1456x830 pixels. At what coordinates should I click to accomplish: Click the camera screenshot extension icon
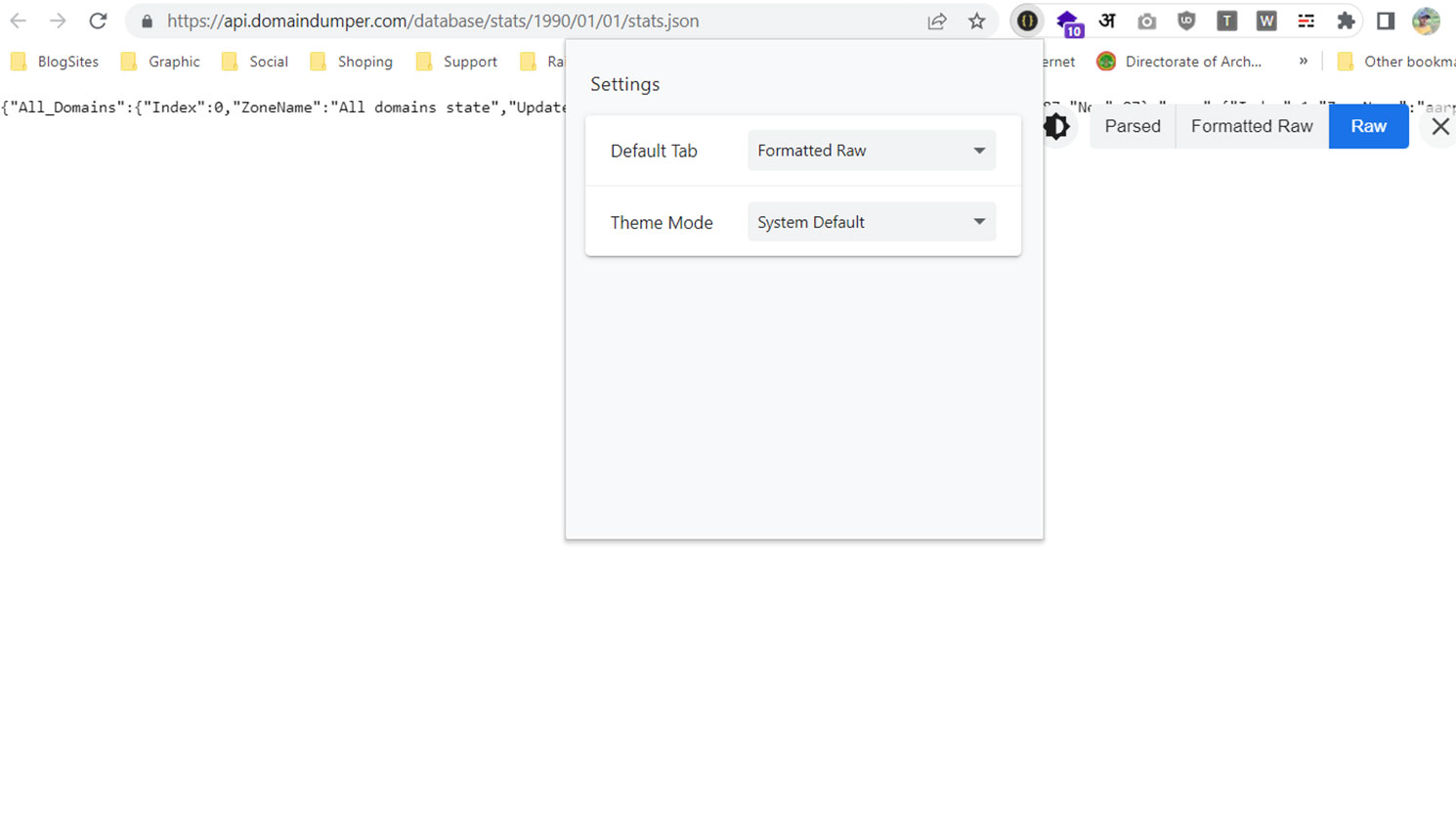[1146, 21]
